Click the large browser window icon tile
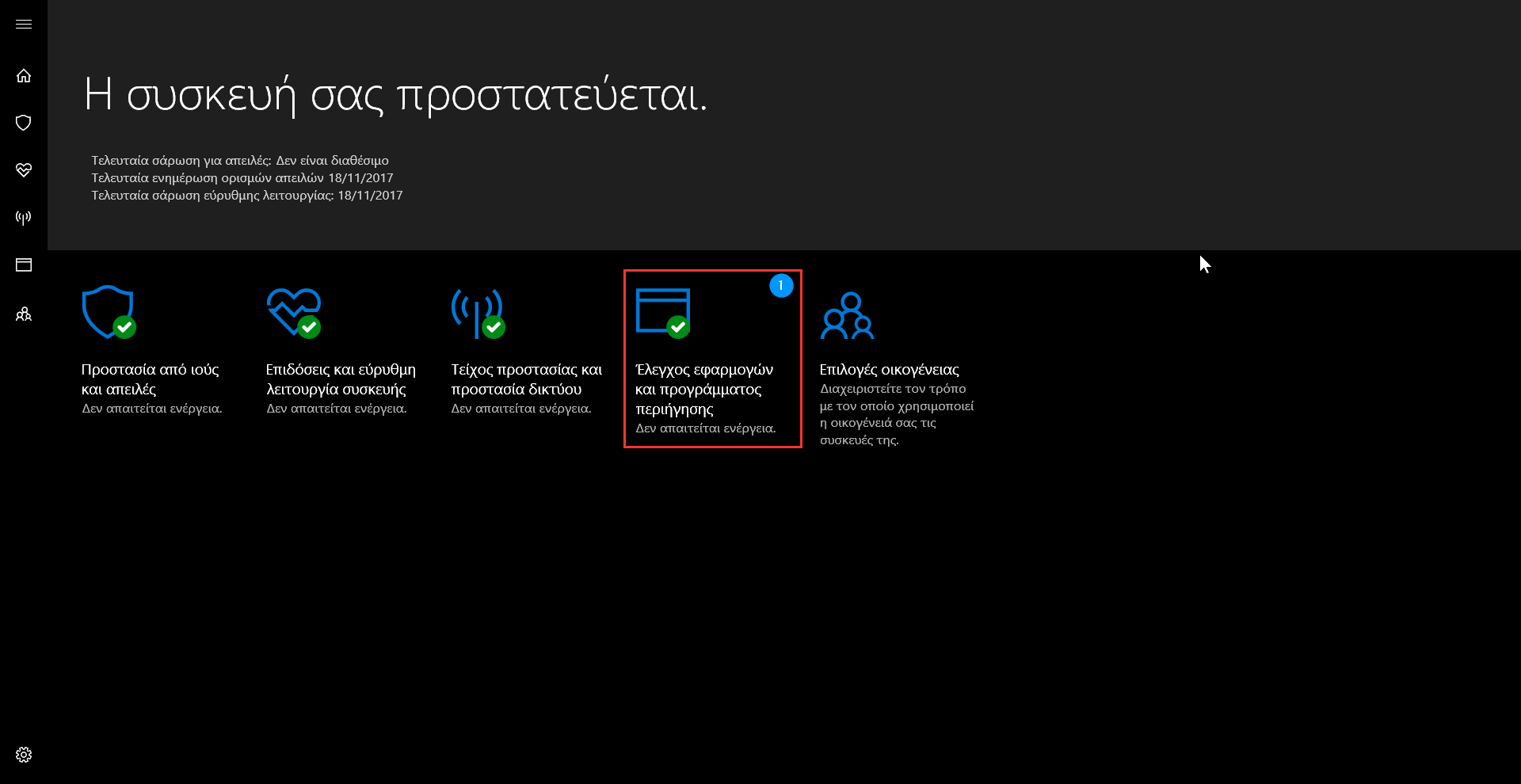The image size is (1521, 784). (663, 313)
